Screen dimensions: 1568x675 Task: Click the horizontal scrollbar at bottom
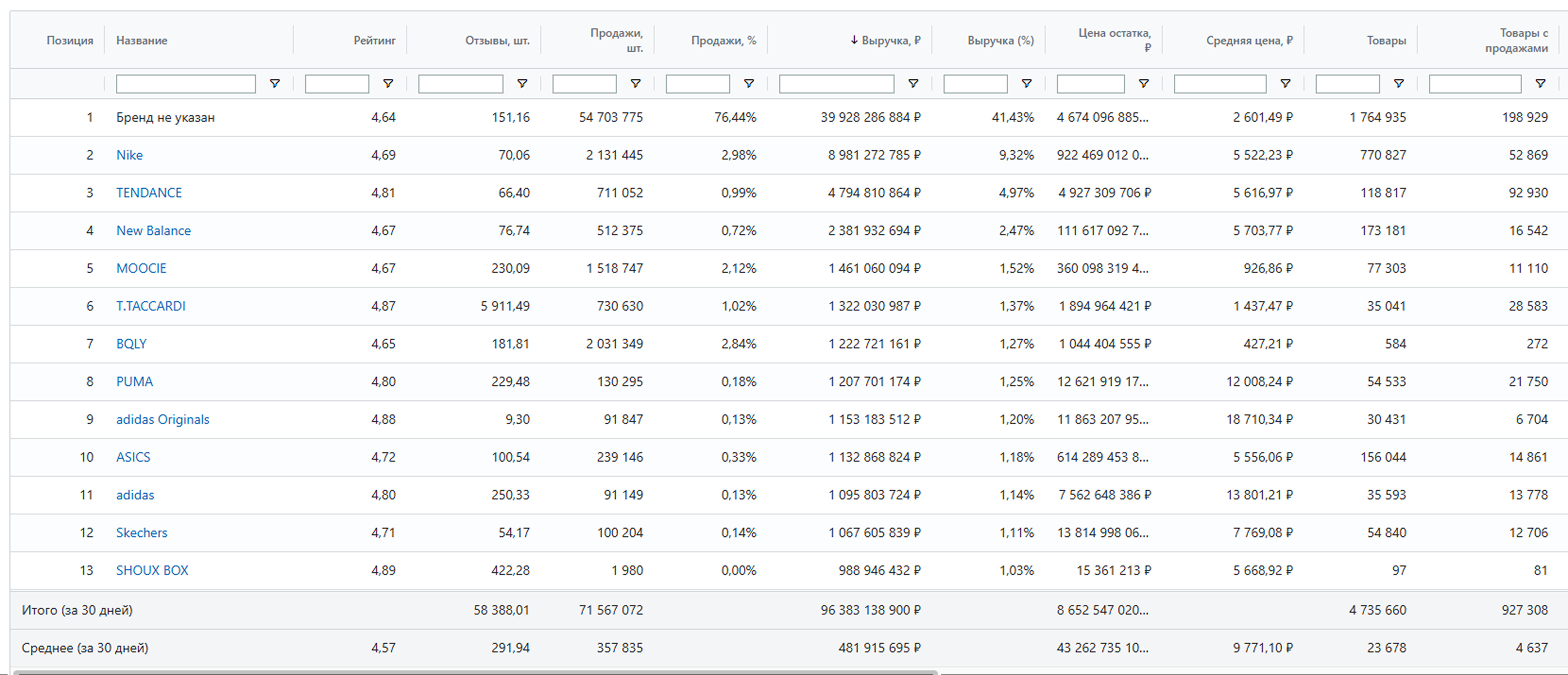[x=475, y=672]
